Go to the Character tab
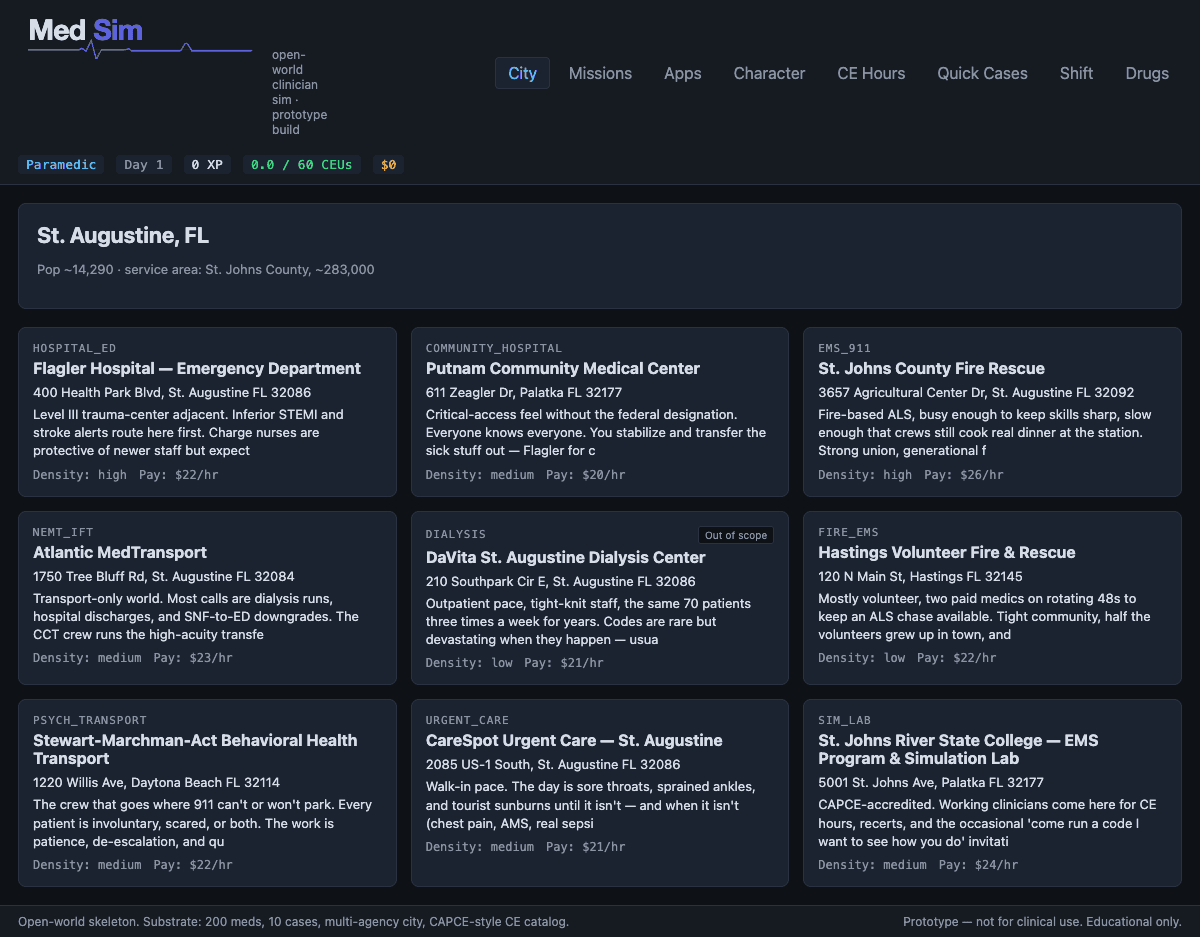Viewport: 1200px width, 937px height. pyautogui.click(x=769, y=73)
